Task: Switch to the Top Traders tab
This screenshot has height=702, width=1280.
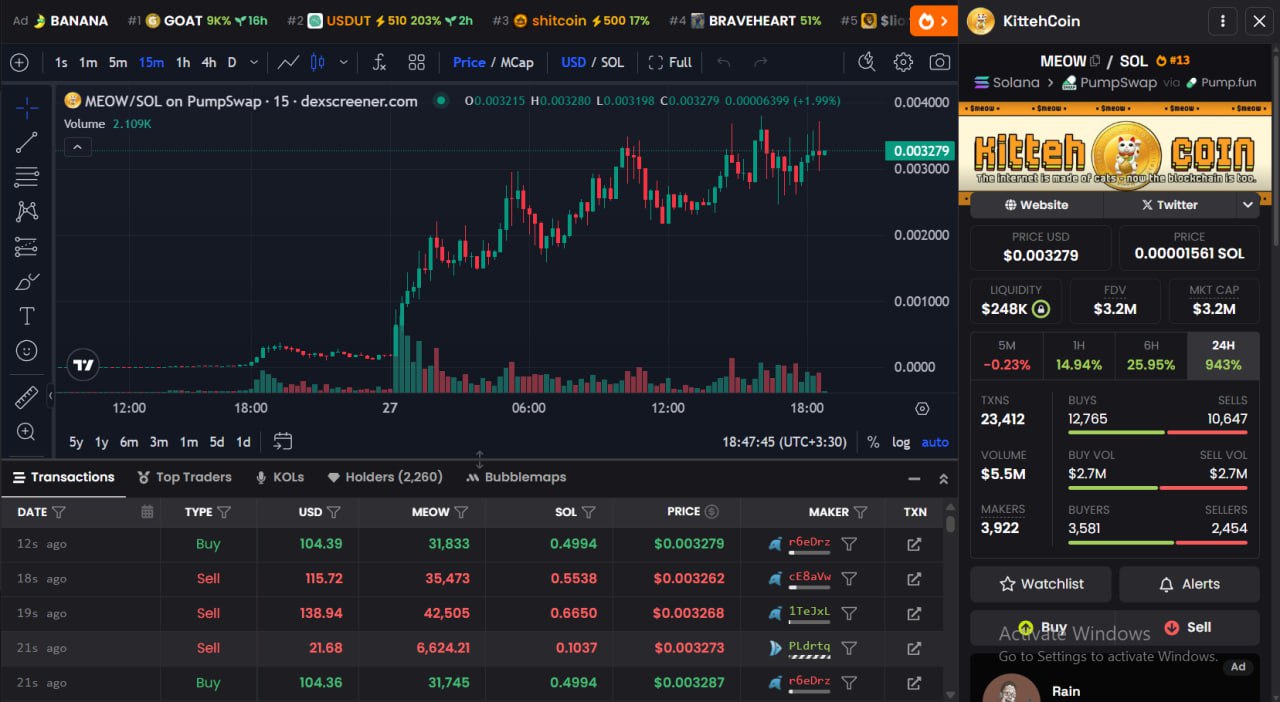Action: pos(184,477)
